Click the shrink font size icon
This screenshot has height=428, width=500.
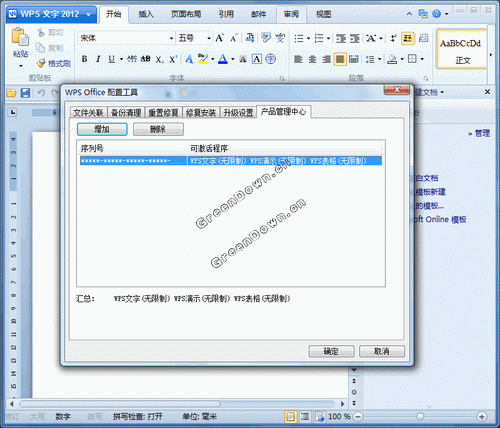(234, 38)
